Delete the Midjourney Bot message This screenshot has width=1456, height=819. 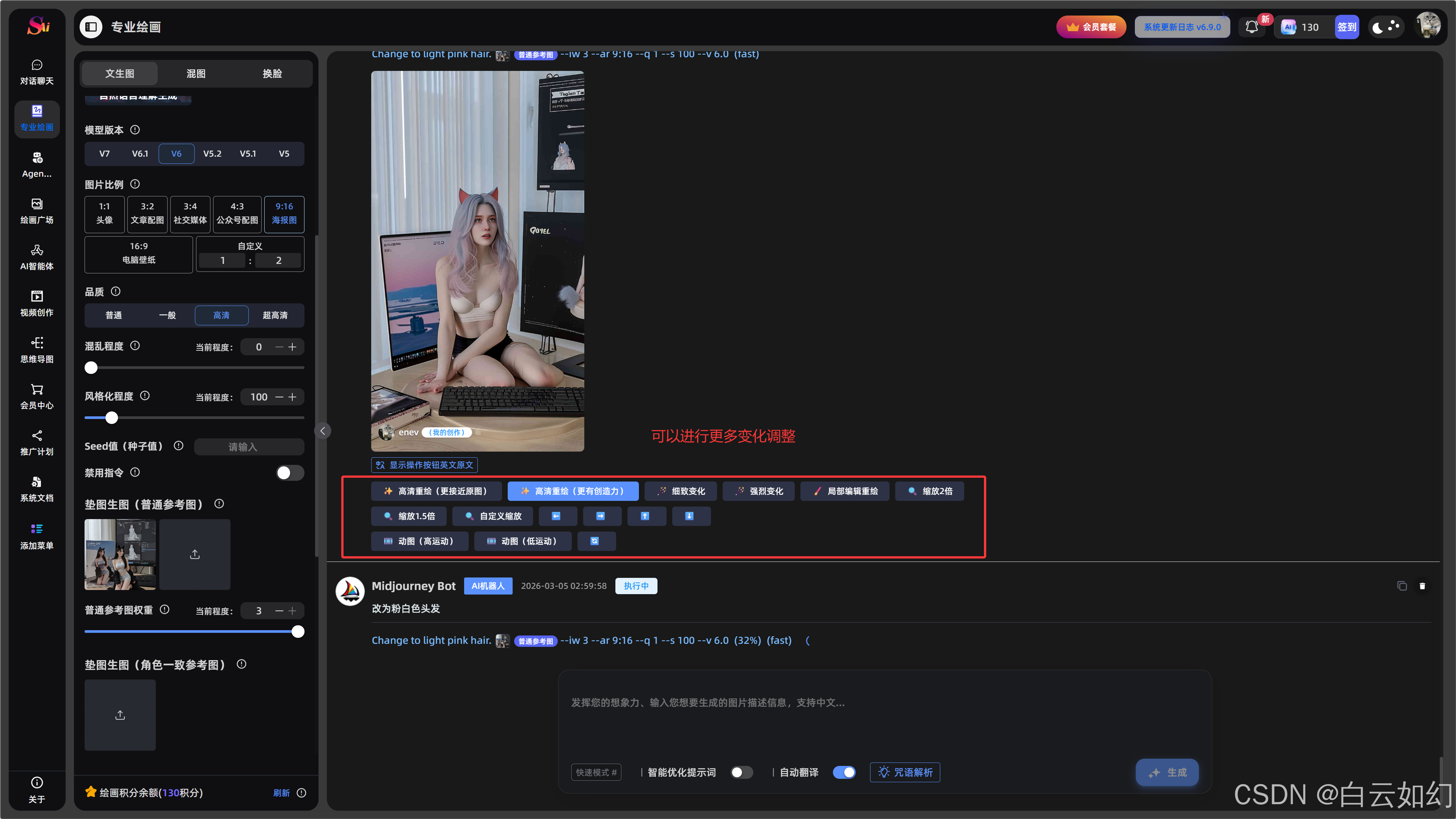pyautogui.click(x=1422, y=586)
